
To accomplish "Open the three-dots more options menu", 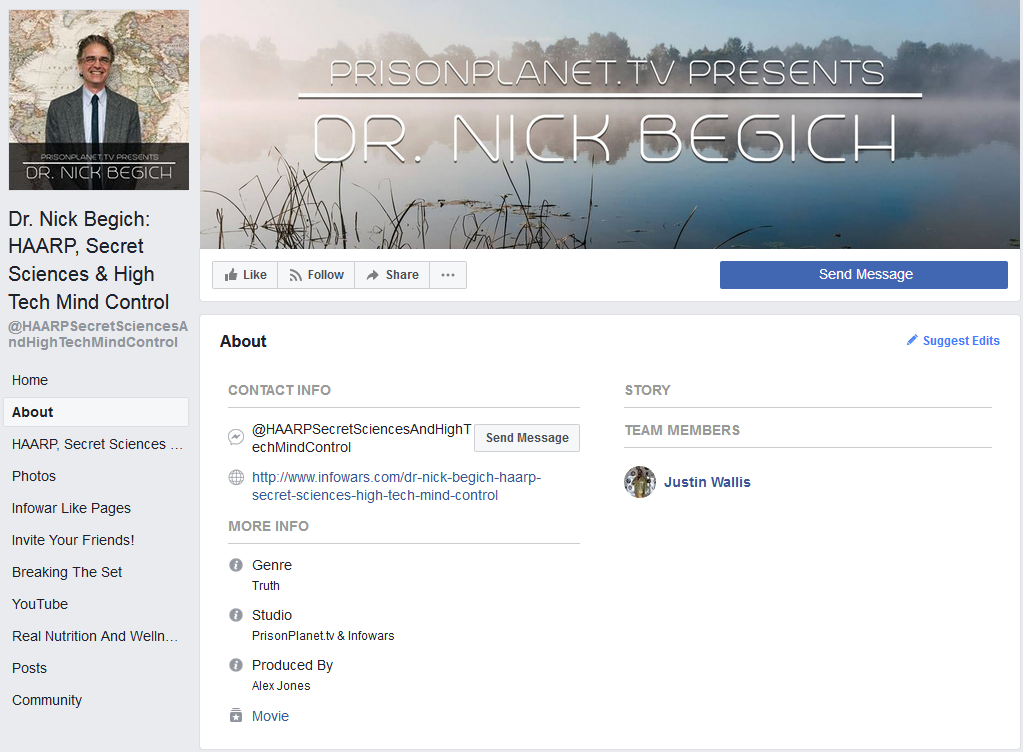I will (x=448, y=275).
